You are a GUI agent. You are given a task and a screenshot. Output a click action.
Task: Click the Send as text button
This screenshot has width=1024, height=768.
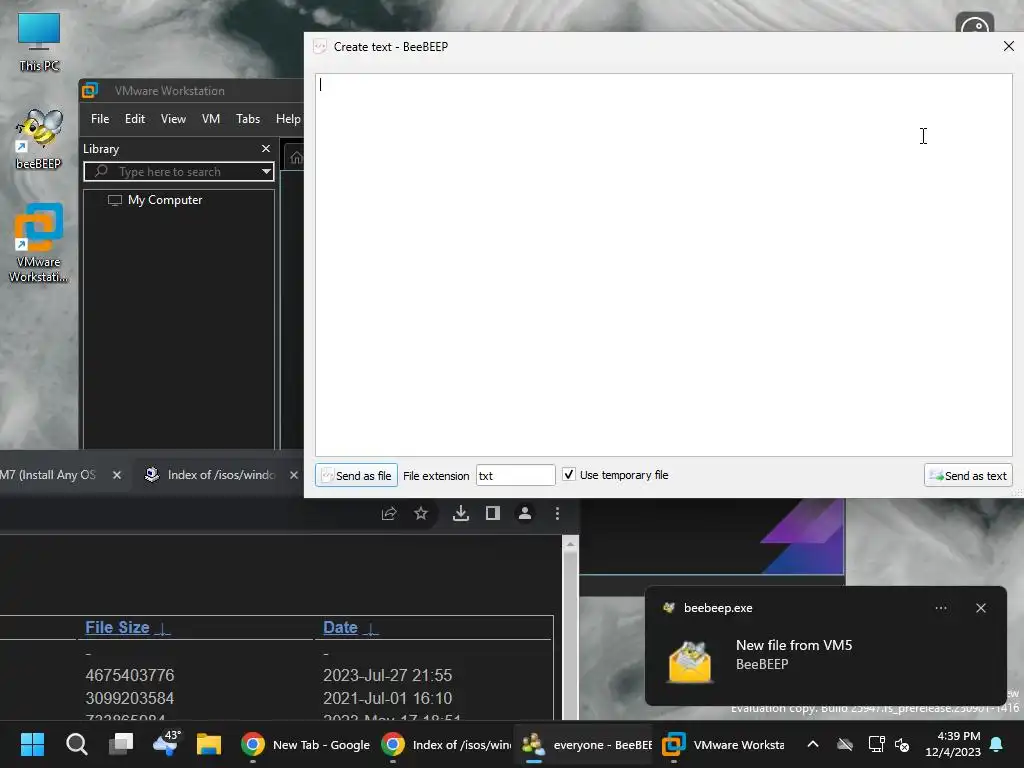click(968, 475)
